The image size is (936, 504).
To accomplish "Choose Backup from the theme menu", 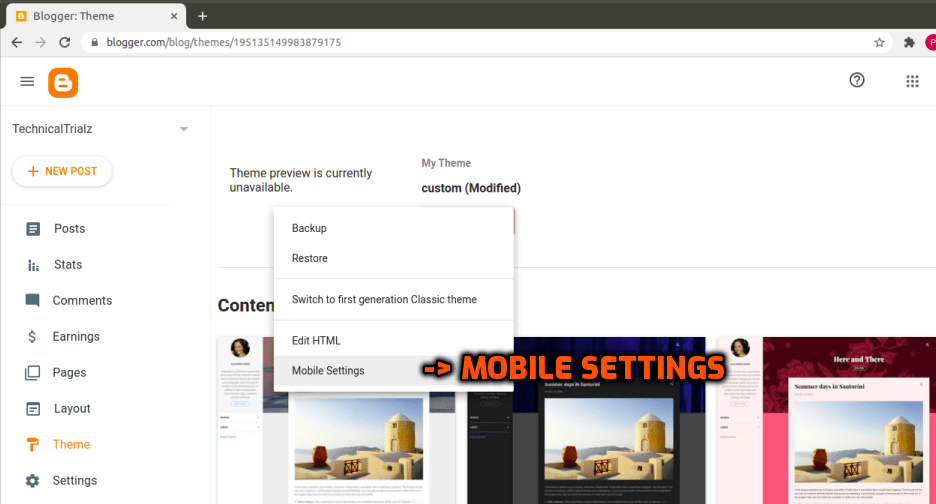I will [x=393, y=228].
